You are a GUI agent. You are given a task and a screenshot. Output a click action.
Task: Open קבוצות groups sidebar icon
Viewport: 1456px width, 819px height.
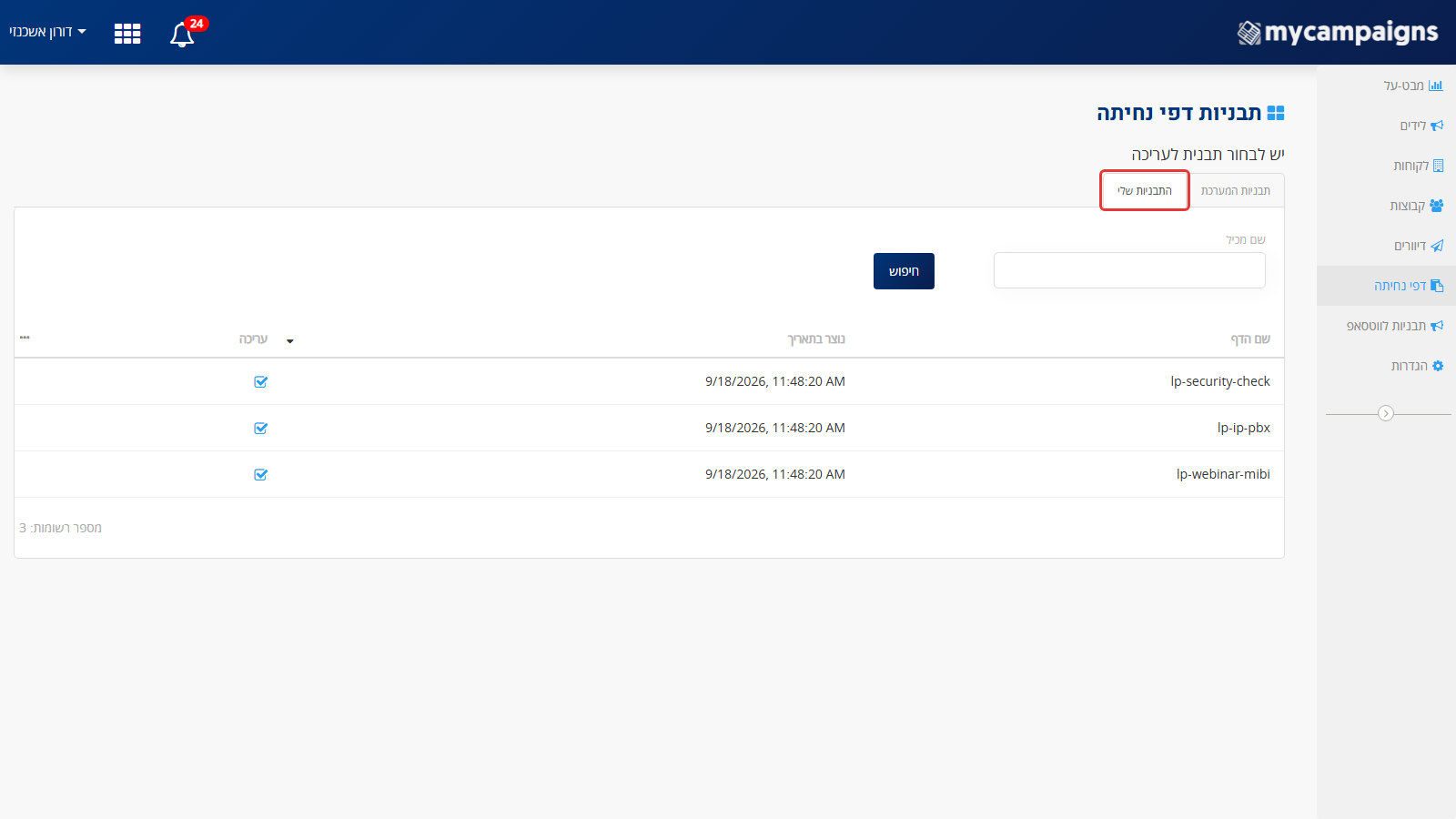1436,206
